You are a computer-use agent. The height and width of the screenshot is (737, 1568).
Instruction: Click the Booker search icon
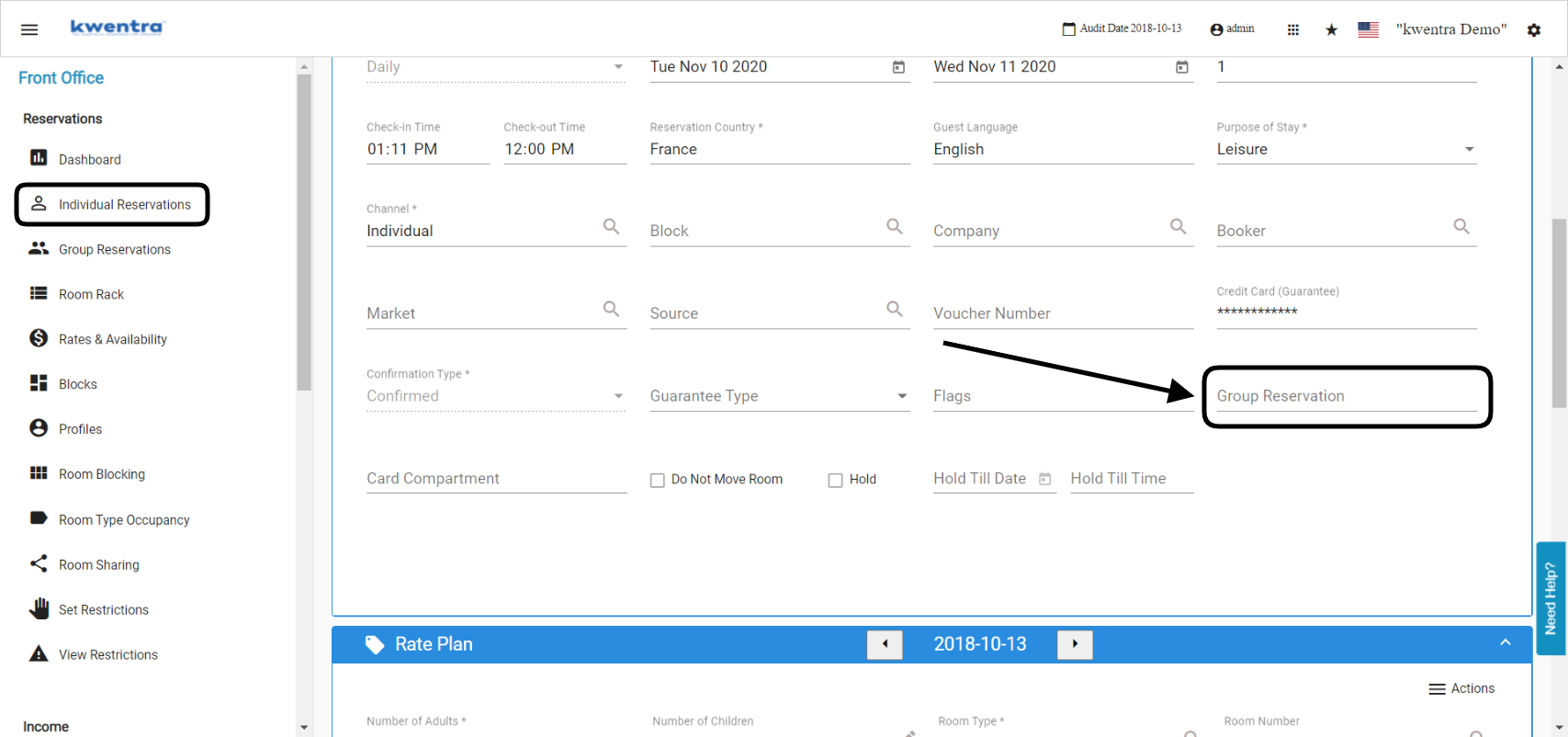click(1461, 226)
